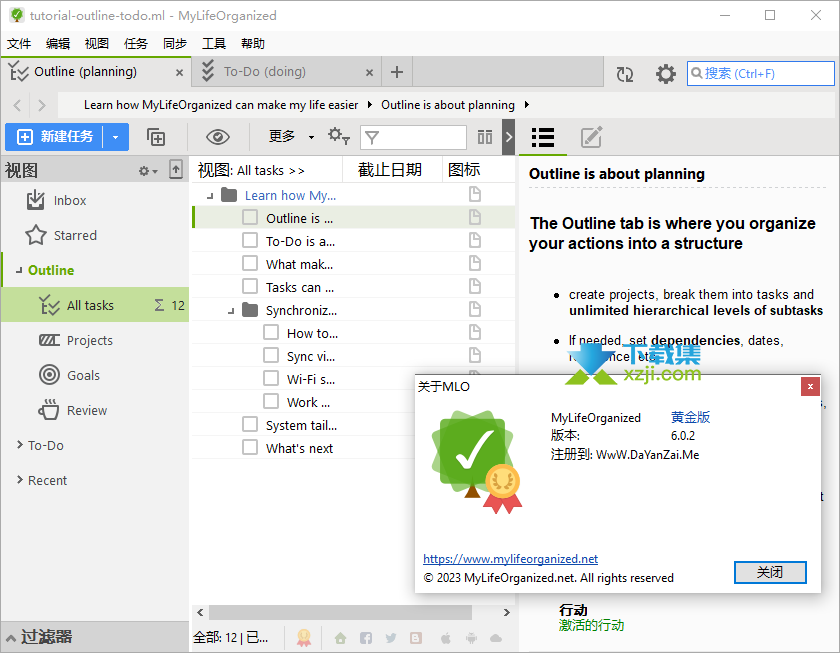Check the 'Tasks can ...' task checkbox
The image size is (840, 653).
tap(250, 286)
